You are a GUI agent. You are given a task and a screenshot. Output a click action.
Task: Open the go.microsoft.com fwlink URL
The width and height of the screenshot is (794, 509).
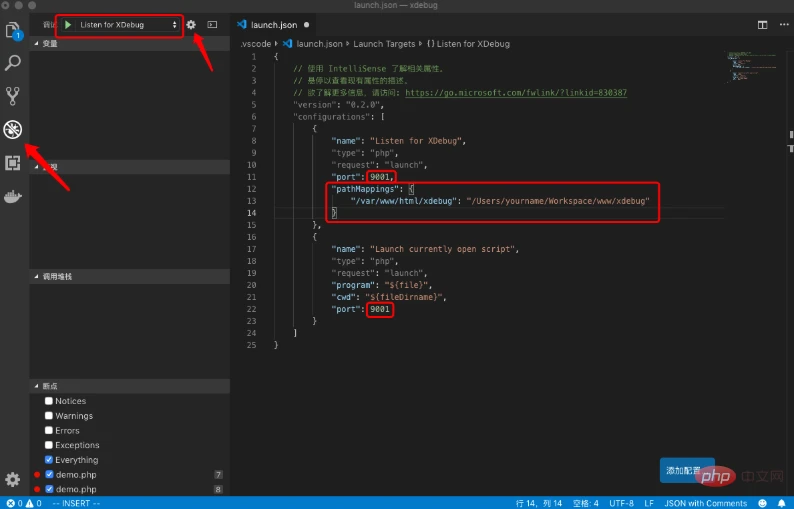tap(516, 93)
